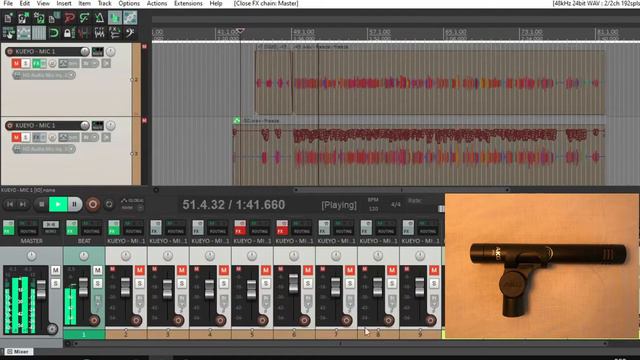Viewport: 640px width, 360px height.
Task: Mute track 2 in the track panel
Action: [x=16, y=64]
